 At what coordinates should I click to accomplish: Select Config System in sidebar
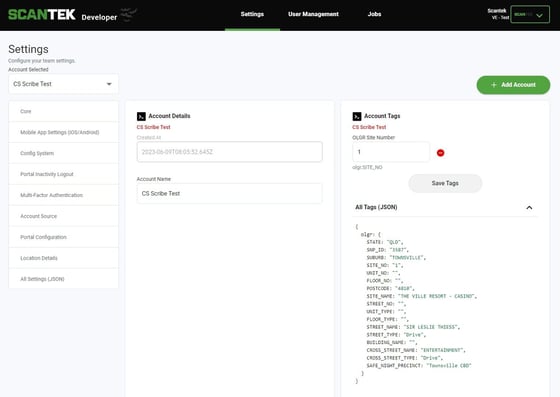pos(63,153)
